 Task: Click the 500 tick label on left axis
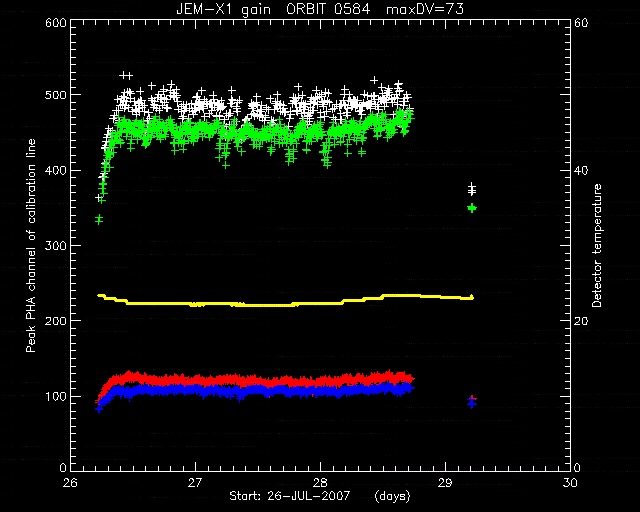56,95
